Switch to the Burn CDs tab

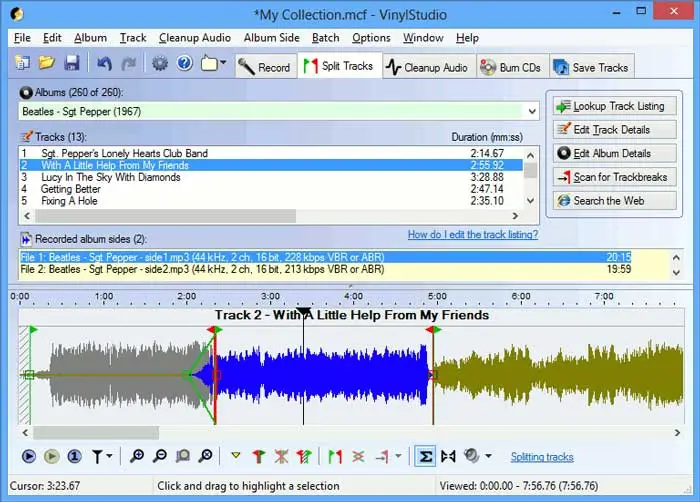[x=512, y=67]
